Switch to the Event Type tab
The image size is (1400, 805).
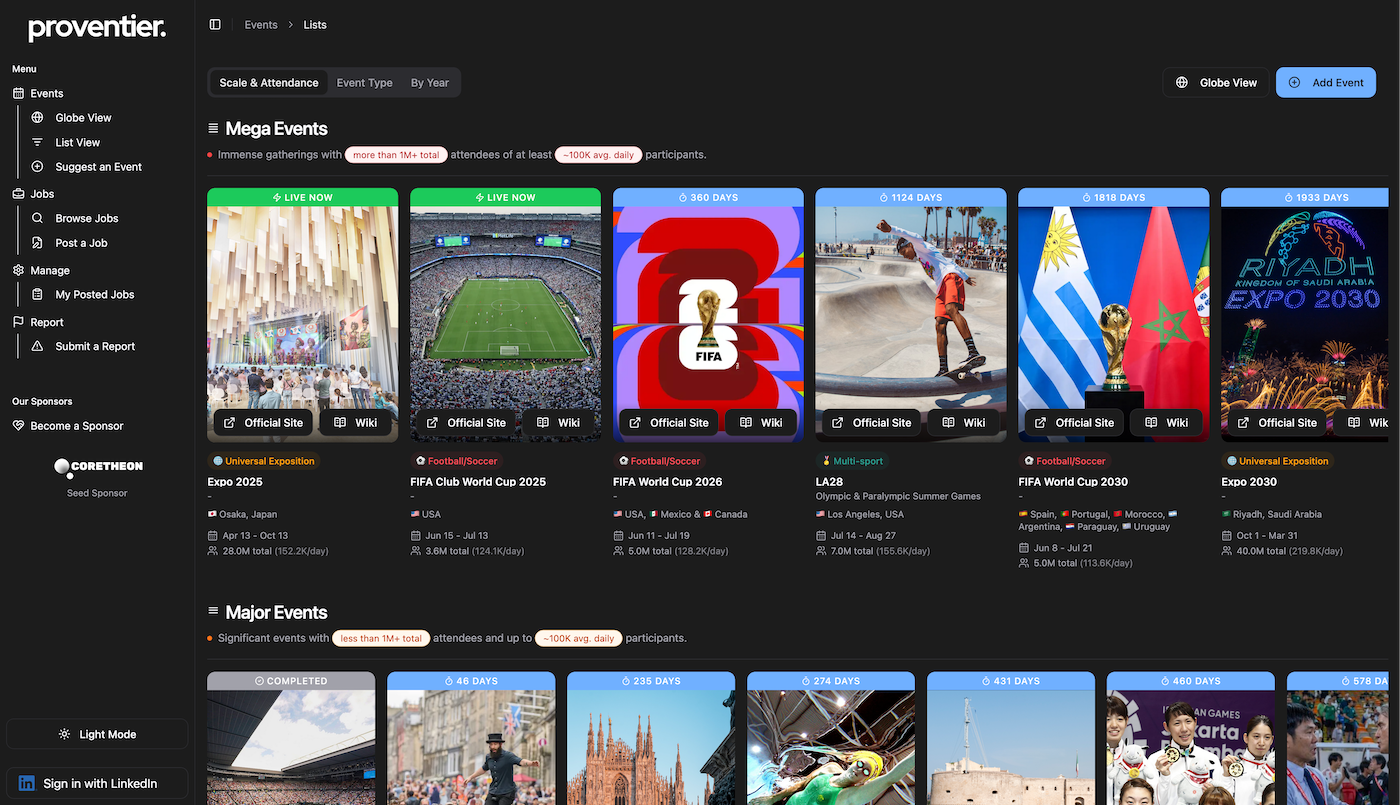364,83
